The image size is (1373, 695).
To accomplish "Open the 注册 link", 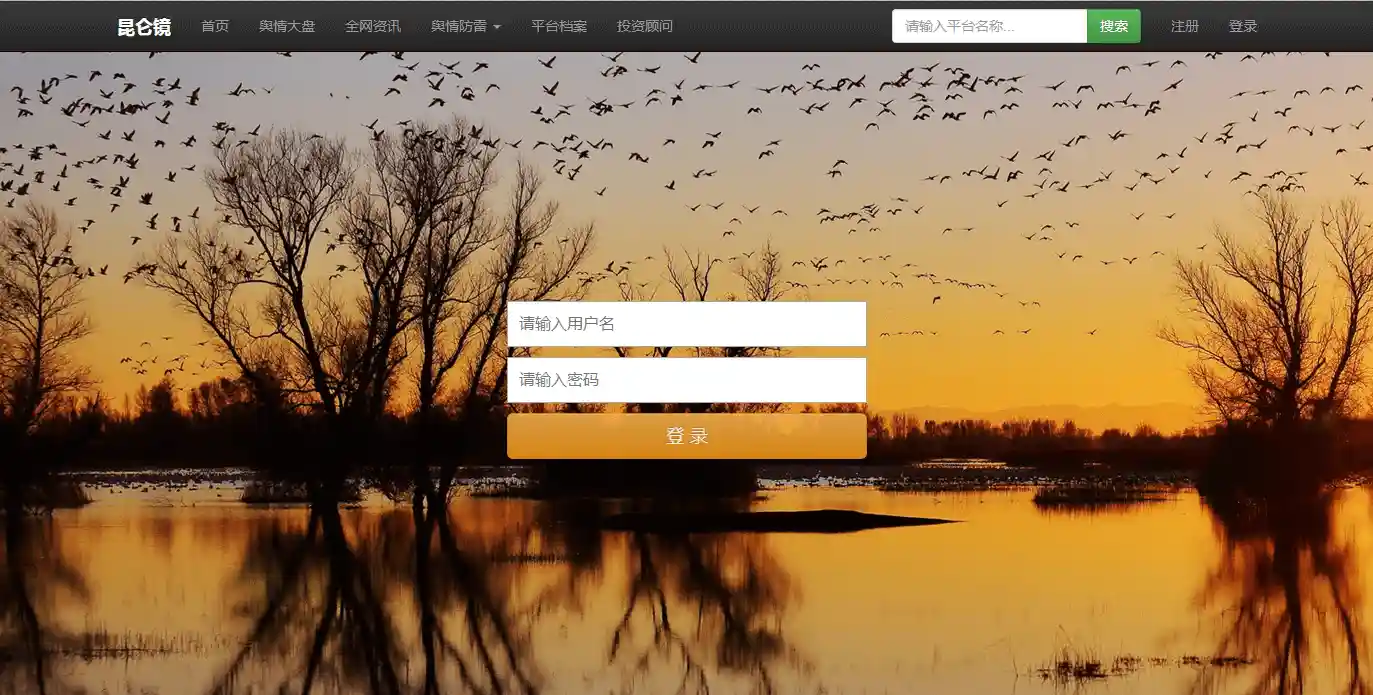I will [1185, 26].
